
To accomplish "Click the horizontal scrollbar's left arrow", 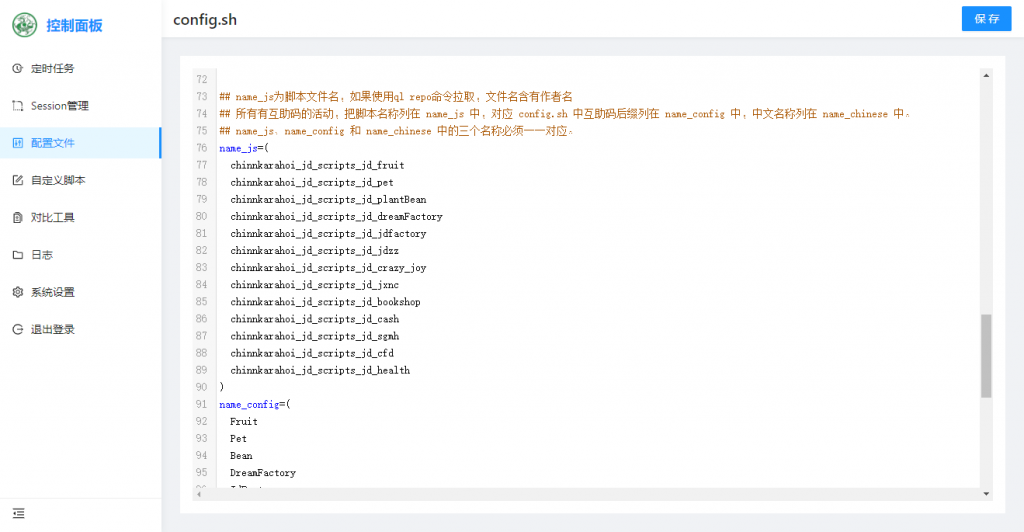I will (x=198, y=493).
